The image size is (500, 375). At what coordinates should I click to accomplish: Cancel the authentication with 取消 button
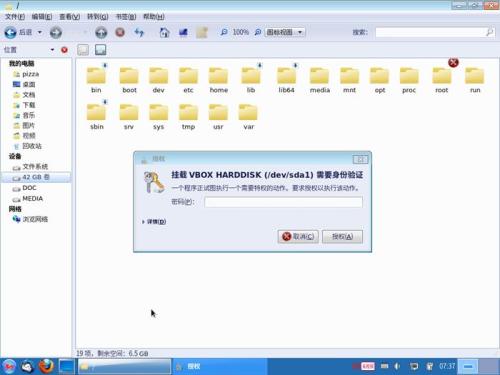[298, 237]
